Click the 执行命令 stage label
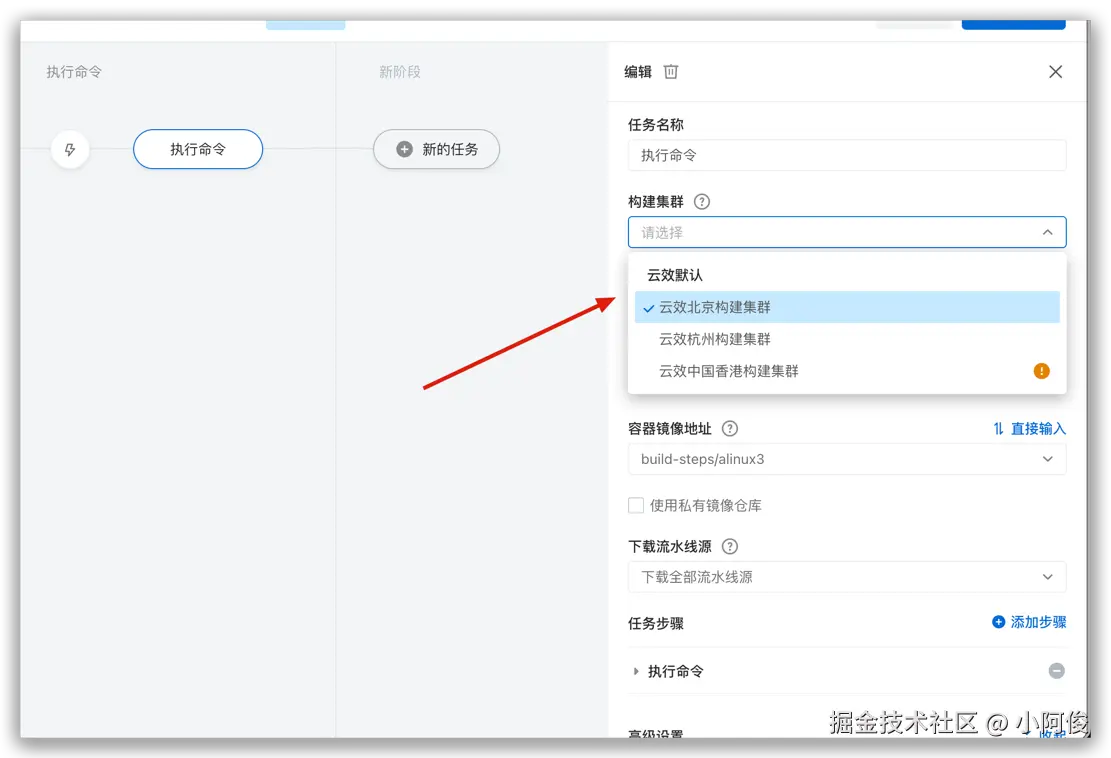The width and height of the screenshot is (1111, 758). tap(74, 72)
